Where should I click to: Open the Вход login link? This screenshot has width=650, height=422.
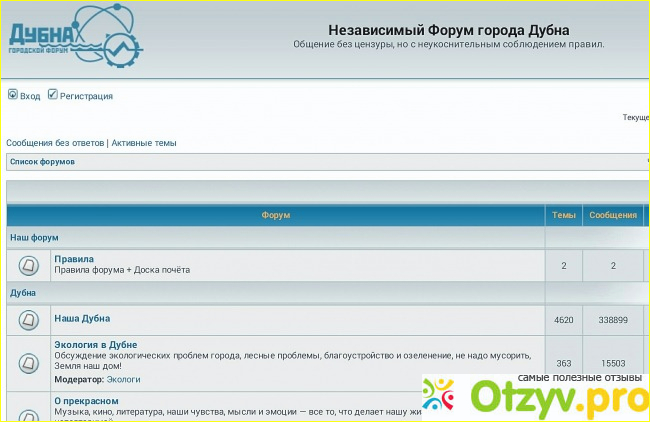point(30,96)
